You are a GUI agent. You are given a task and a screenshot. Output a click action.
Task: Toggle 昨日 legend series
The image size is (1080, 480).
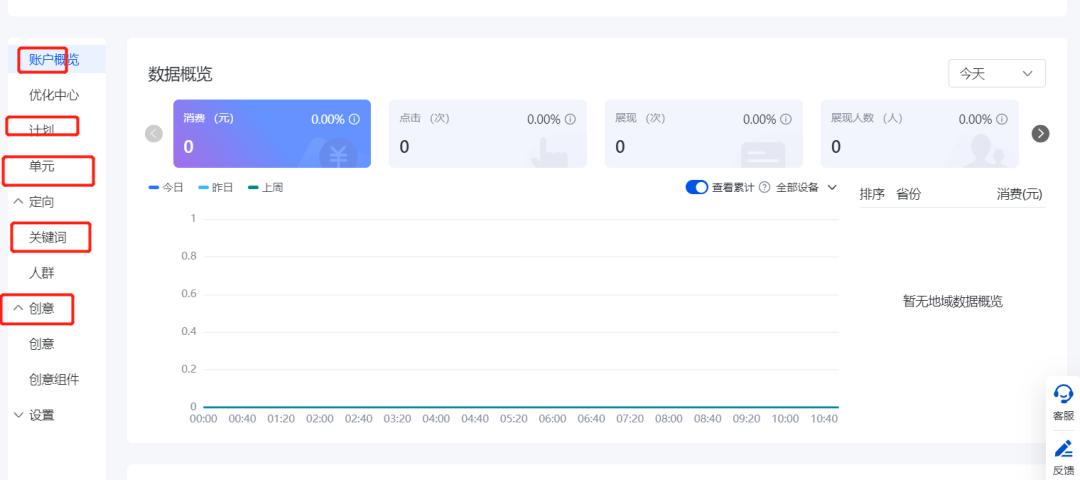pos(216,187)
